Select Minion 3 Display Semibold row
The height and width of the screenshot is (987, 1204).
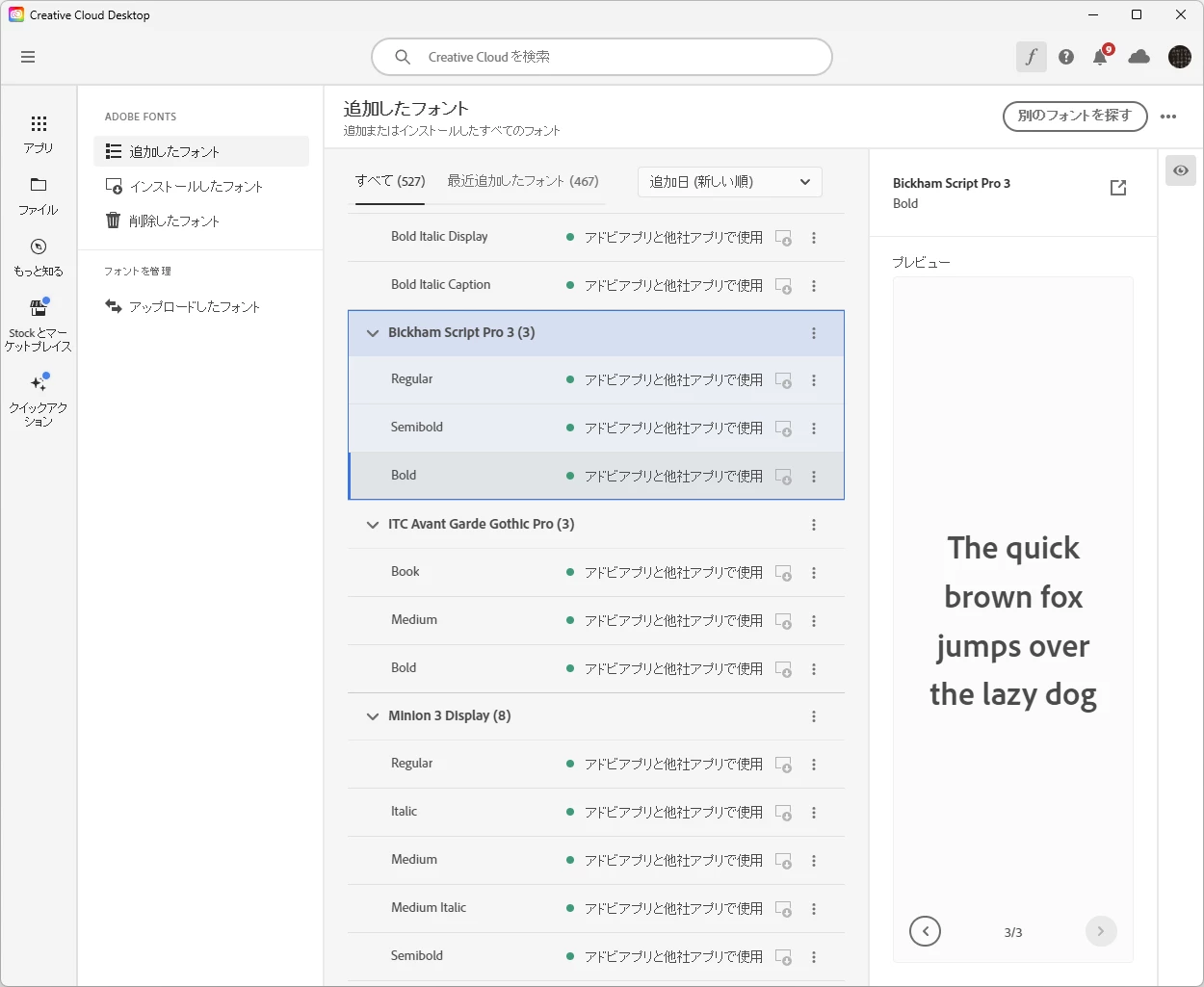tap(596, 956)
